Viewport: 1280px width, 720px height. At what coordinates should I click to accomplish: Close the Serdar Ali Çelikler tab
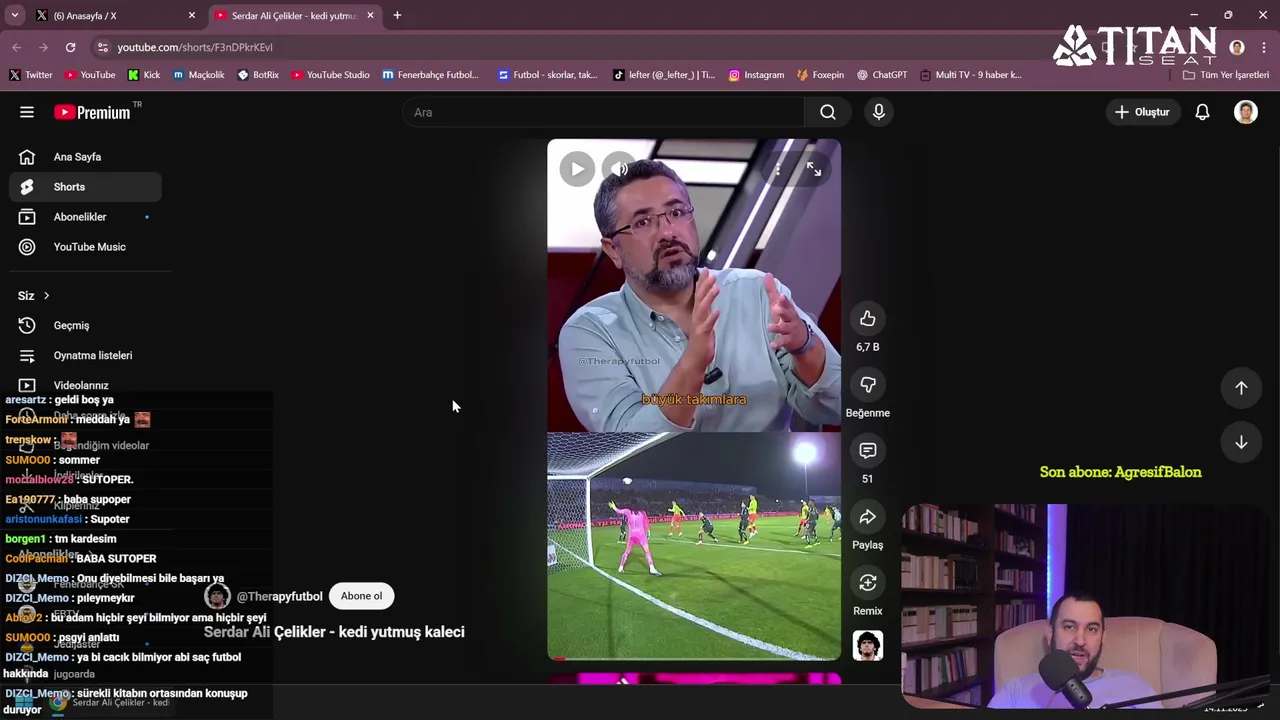click(x=370, y=16)
